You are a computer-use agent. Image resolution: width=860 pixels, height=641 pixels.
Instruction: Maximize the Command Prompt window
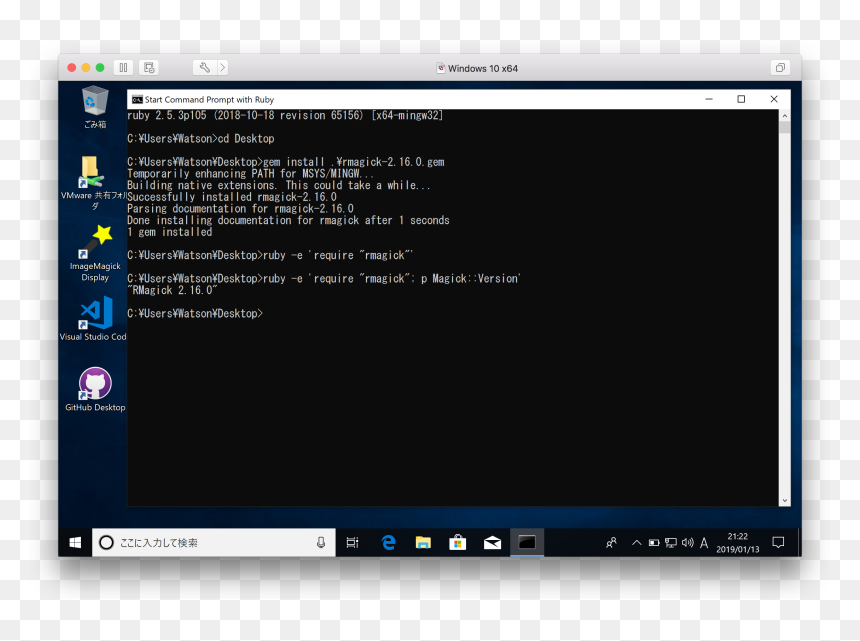[741, 99]
